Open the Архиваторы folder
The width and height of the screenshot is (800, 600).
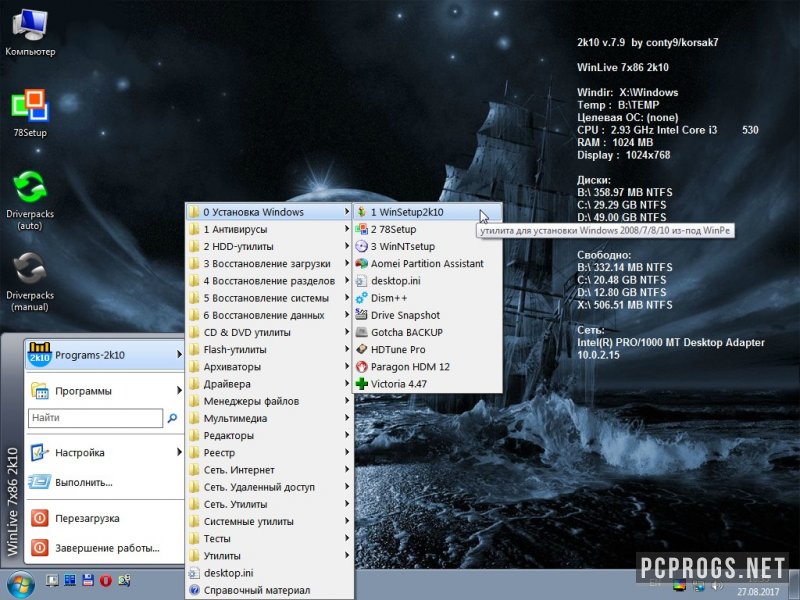[x=269, y=367]
